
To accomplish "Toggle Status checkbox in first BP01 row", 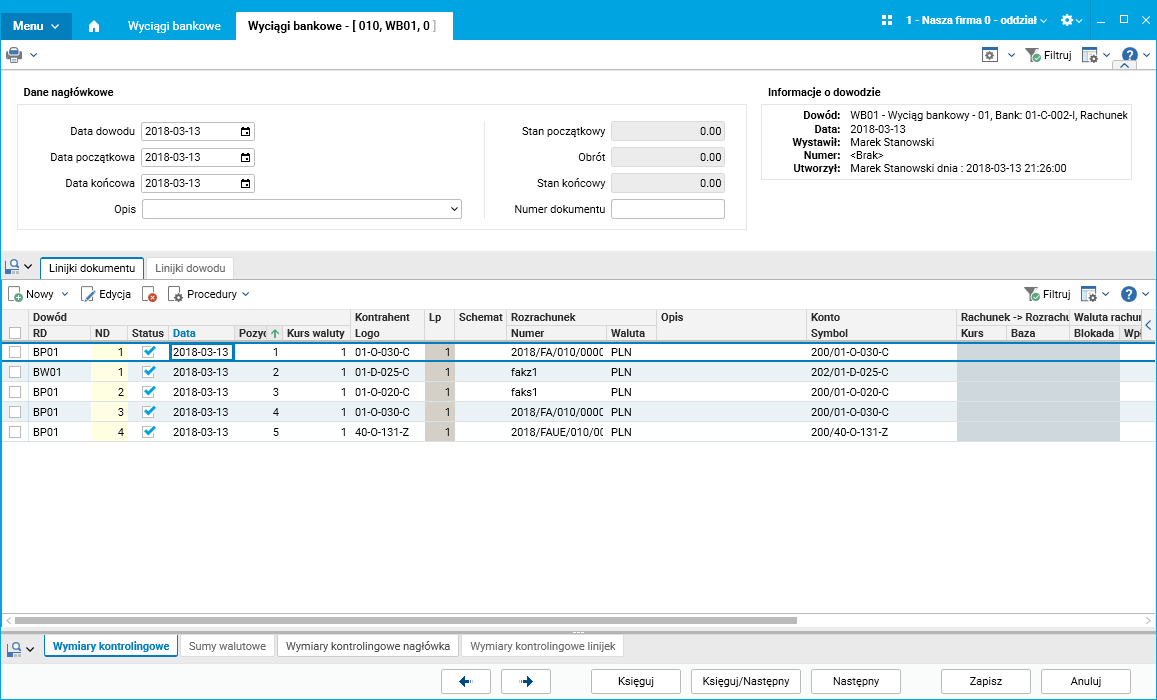I will [149, 352].
